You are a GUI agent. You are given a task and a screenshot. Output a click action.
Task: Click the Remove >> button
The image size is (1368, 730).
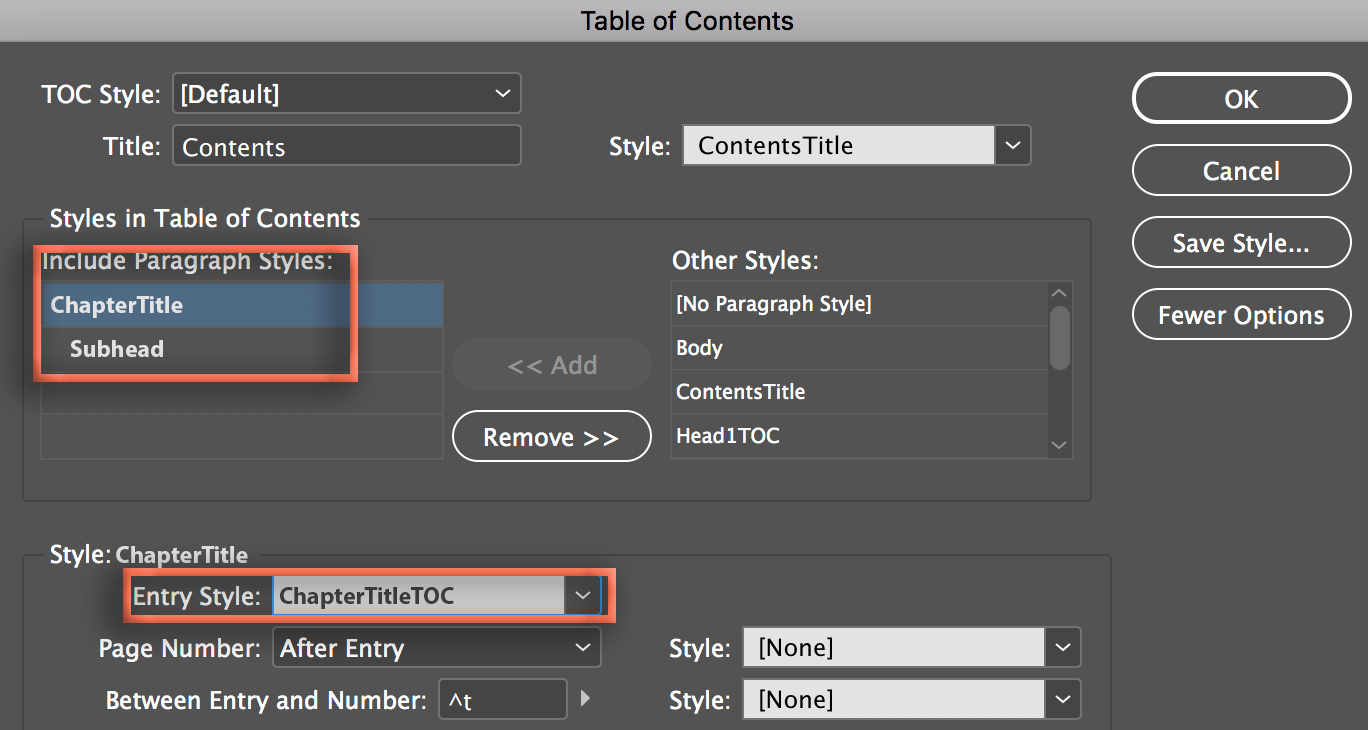pos(551,437)
